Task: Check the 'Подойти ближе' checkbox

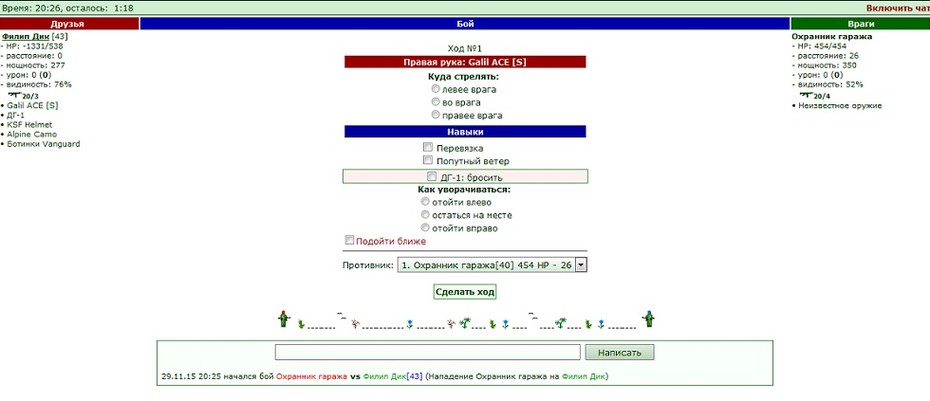Action: coord(349,240)
